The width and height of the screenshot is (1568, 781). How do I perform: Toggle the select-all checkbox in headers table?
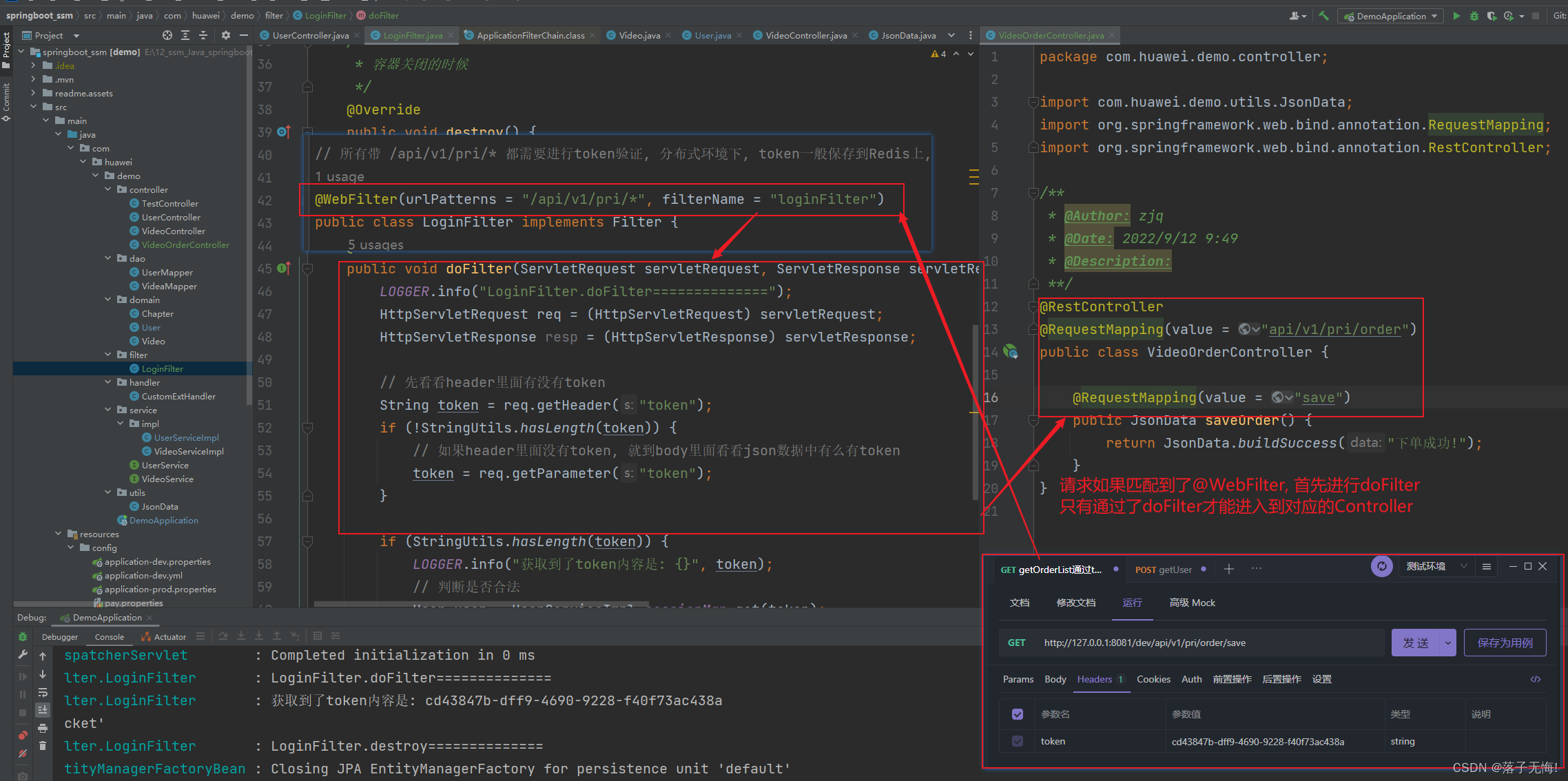(1018, 714)
